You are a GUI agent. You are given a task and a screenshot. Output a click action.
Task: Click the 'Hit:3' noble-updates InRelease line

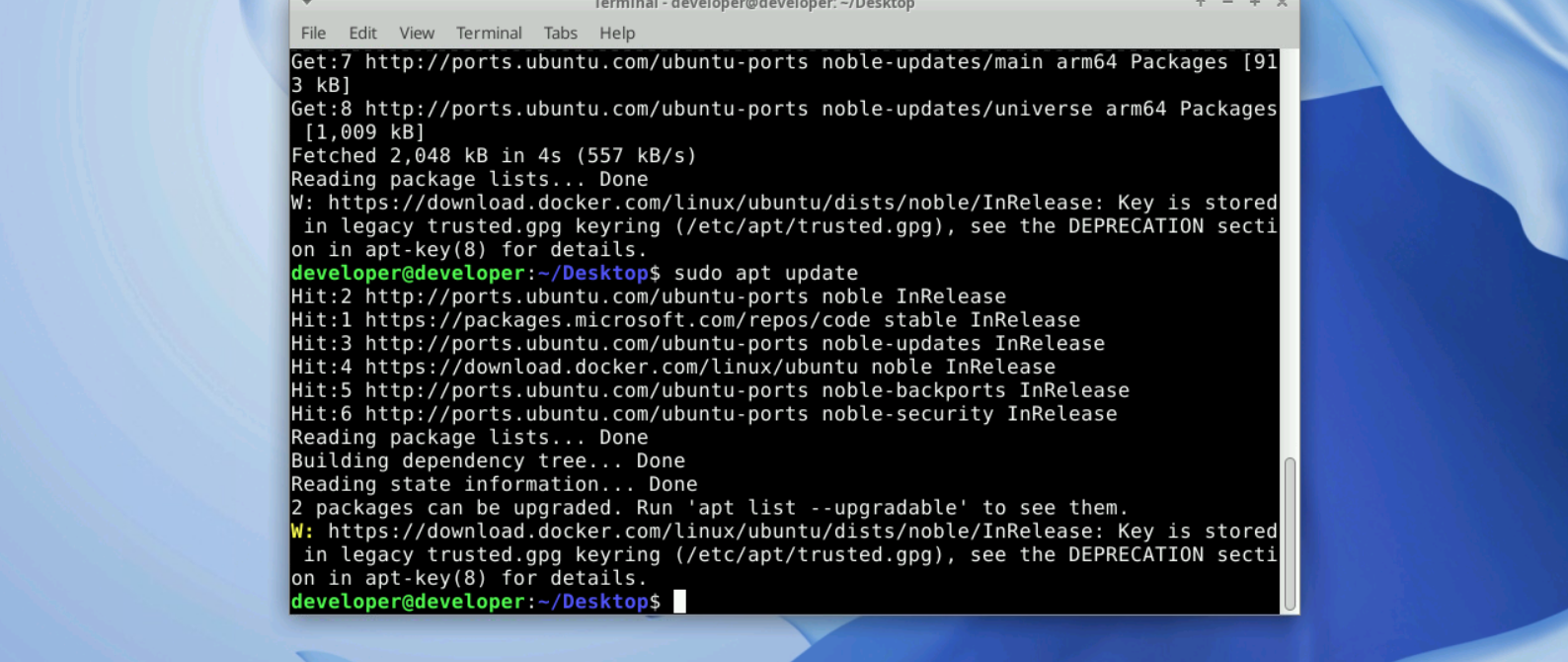click(698, 344)
